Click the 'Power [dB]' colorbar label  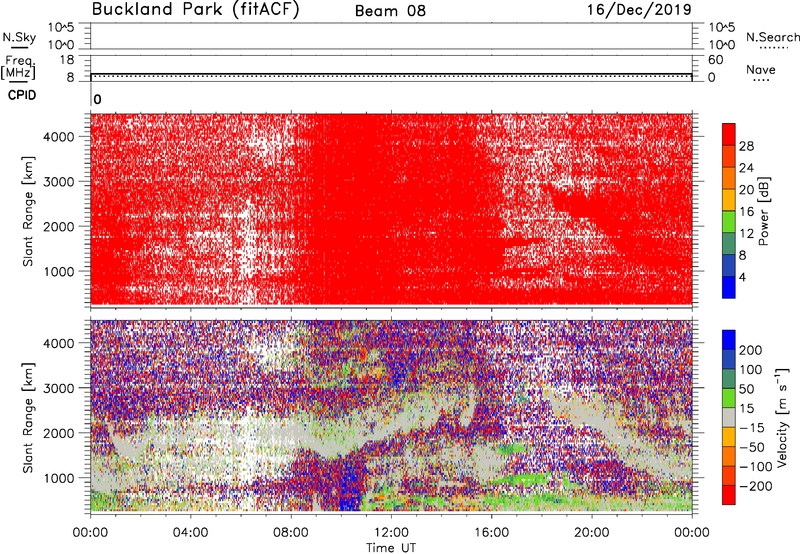(764, 211)
